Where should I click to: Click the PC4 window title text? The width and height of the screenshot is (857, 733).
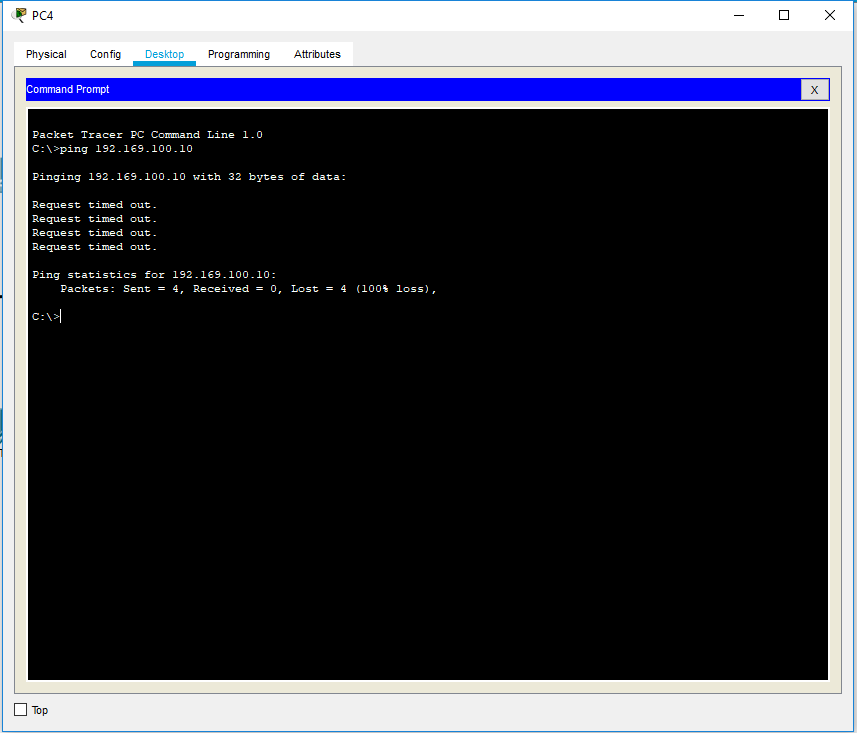42,15
